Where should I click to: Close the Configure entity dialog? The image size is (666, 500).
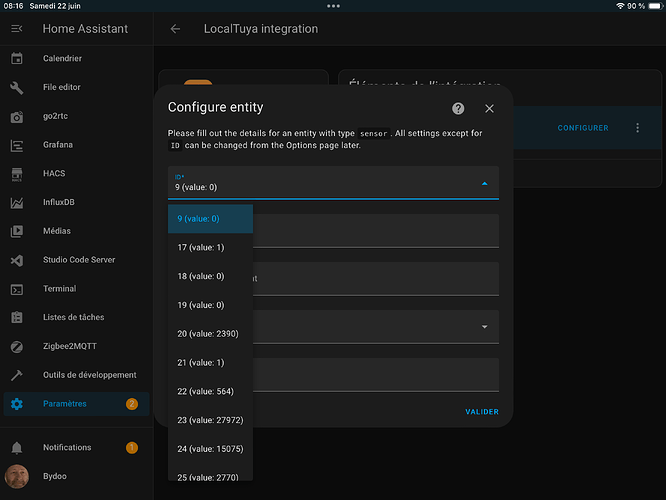coord(489,109)
